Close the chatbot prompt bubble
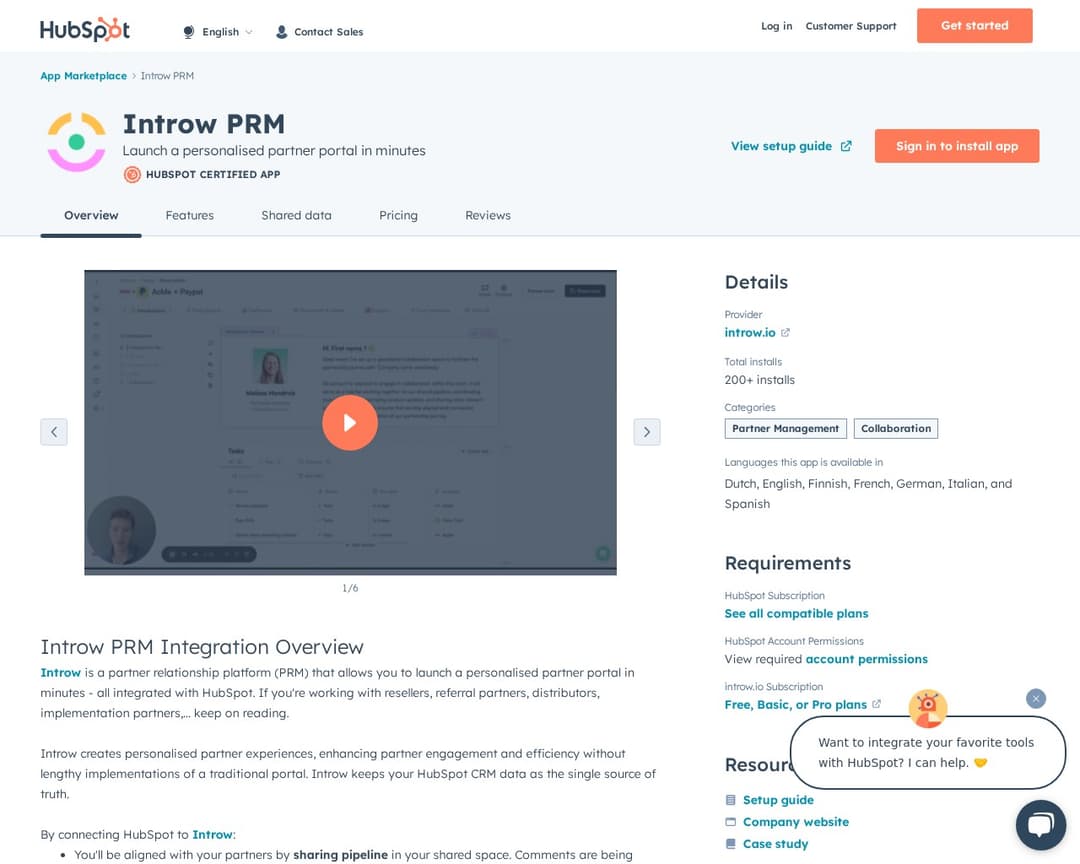Viewport: 1080px width, 864px height. [1035, 699]
